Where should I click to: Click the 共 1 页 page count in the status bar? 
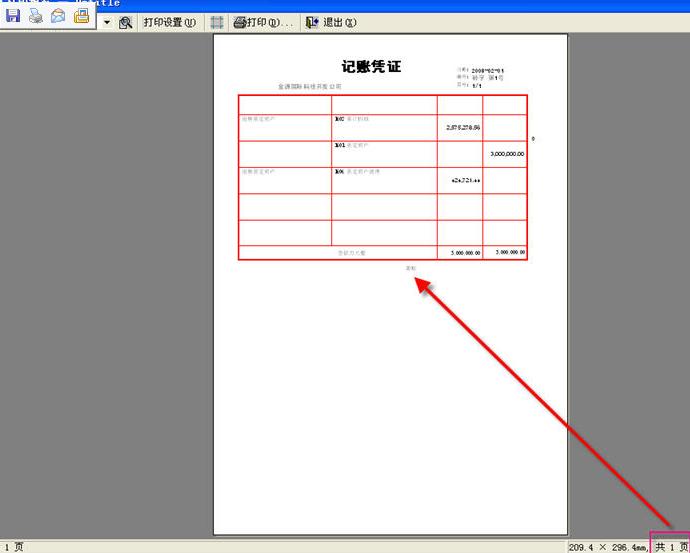pos(671,547)
